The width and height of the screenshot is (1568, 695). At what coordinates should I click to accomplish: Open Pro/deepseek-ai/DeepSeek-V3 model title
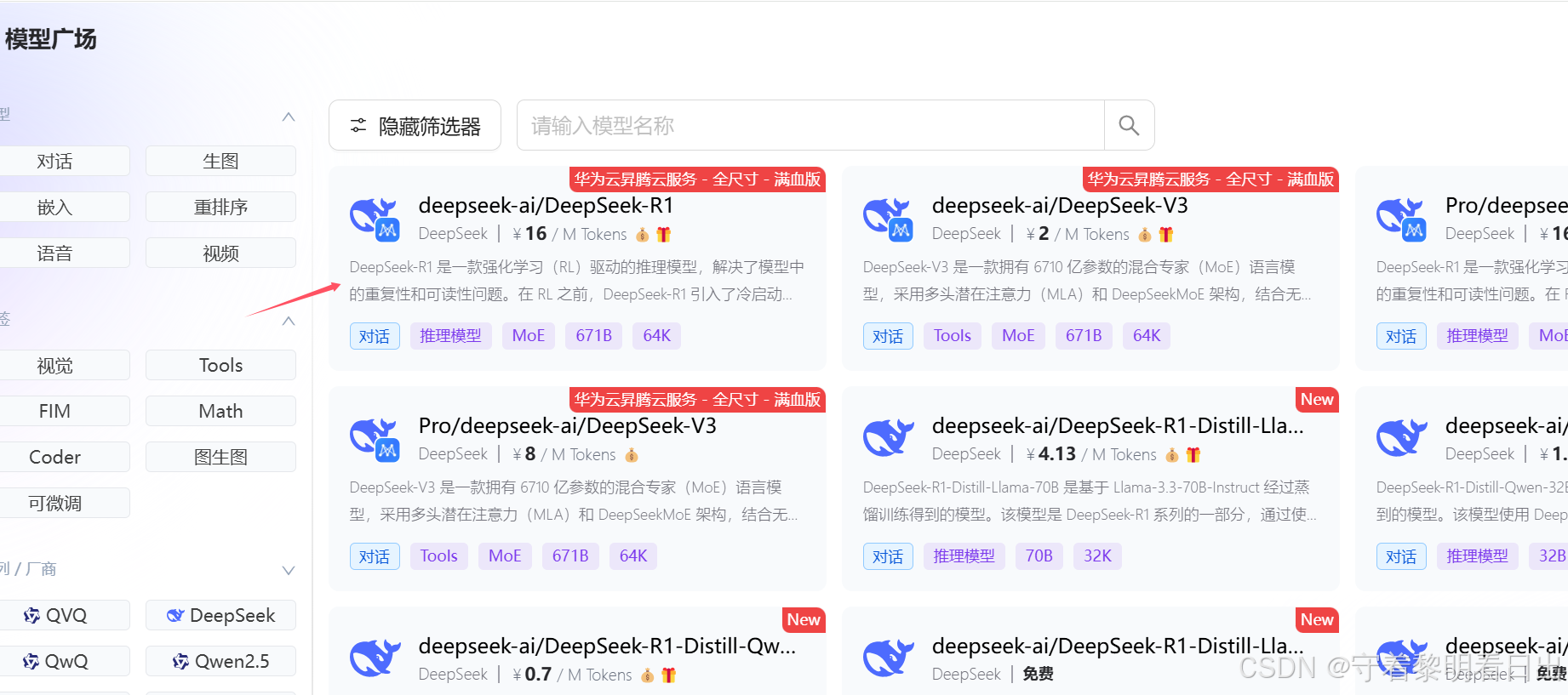567,425
